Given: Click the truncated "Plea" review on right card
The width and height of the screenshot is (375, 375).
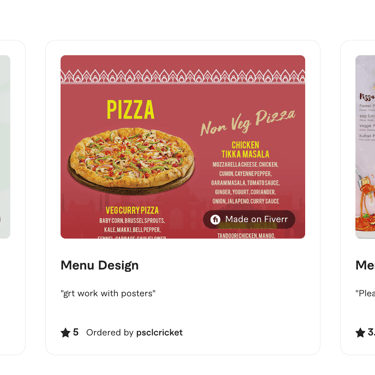Looking at the screenshot, I should [x=365, y=293].
